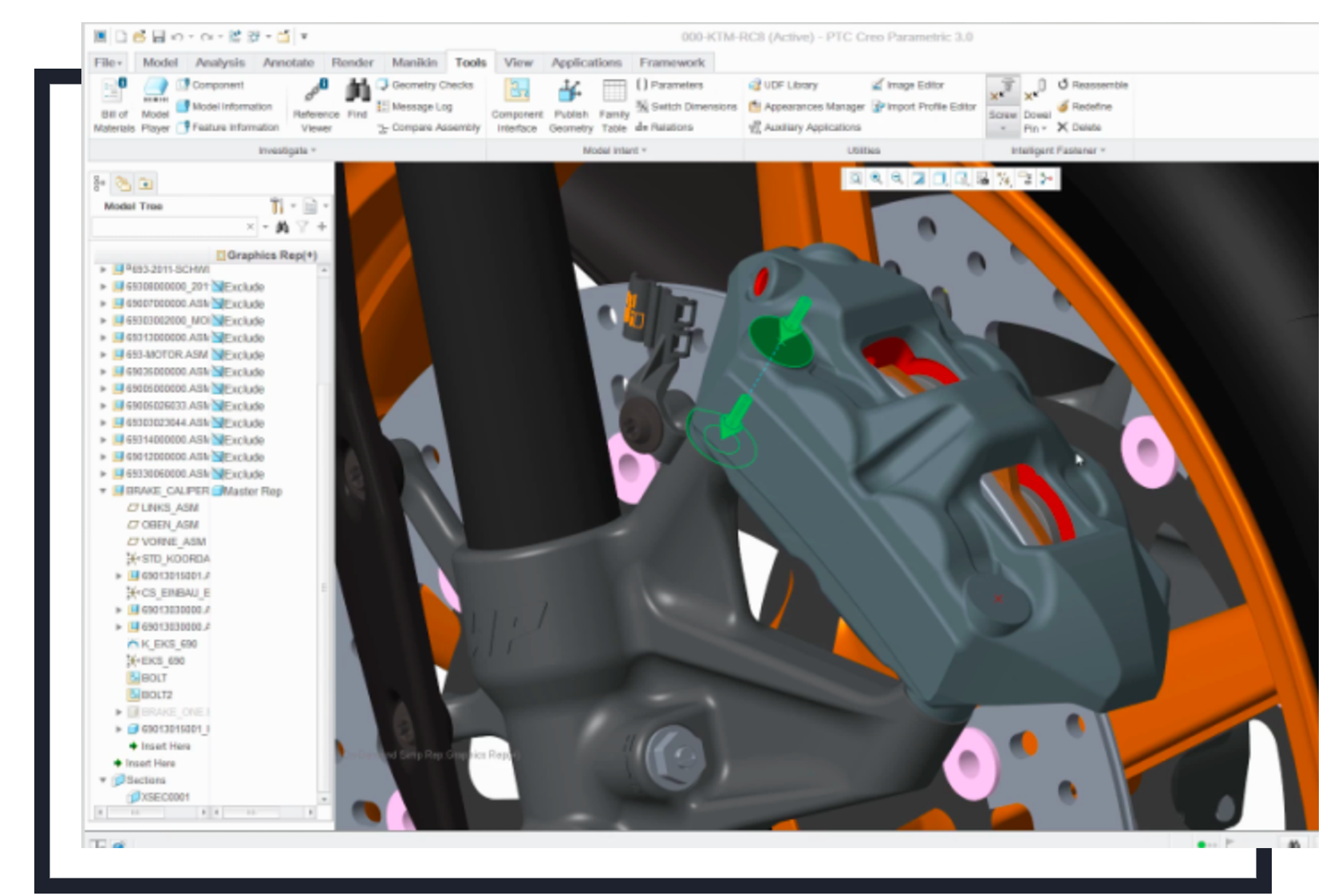Click the plus icon beside tree filter
Screen dimensions: 1334x896
pyautogui.click(x=322, y=227)
